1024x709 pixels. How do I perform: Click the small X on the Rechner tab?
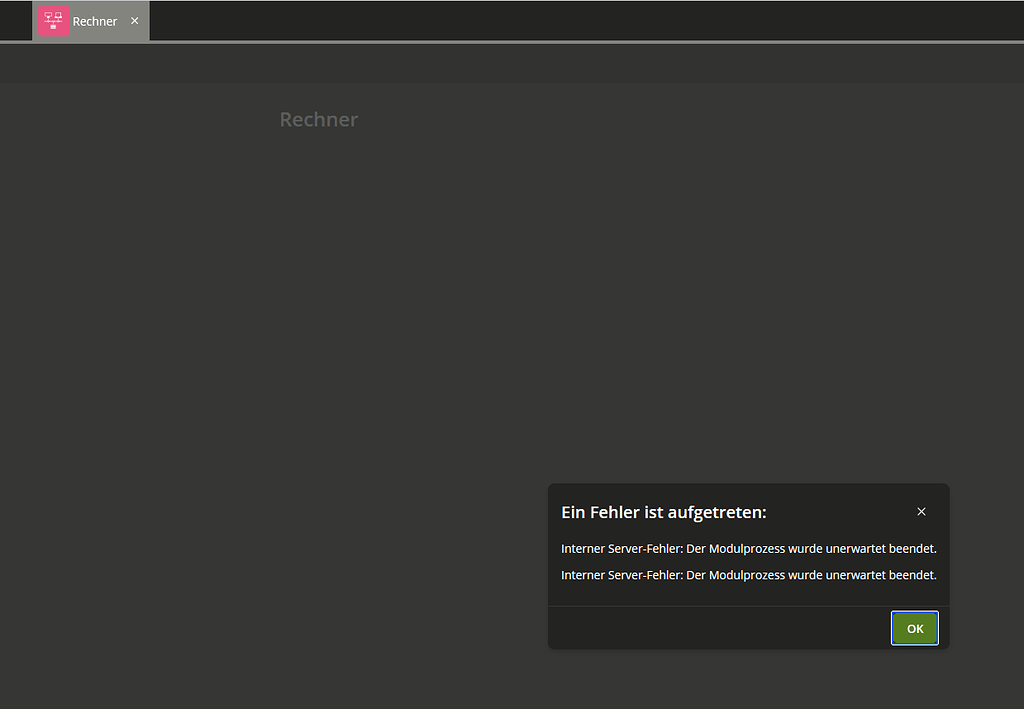pos(134,20)
